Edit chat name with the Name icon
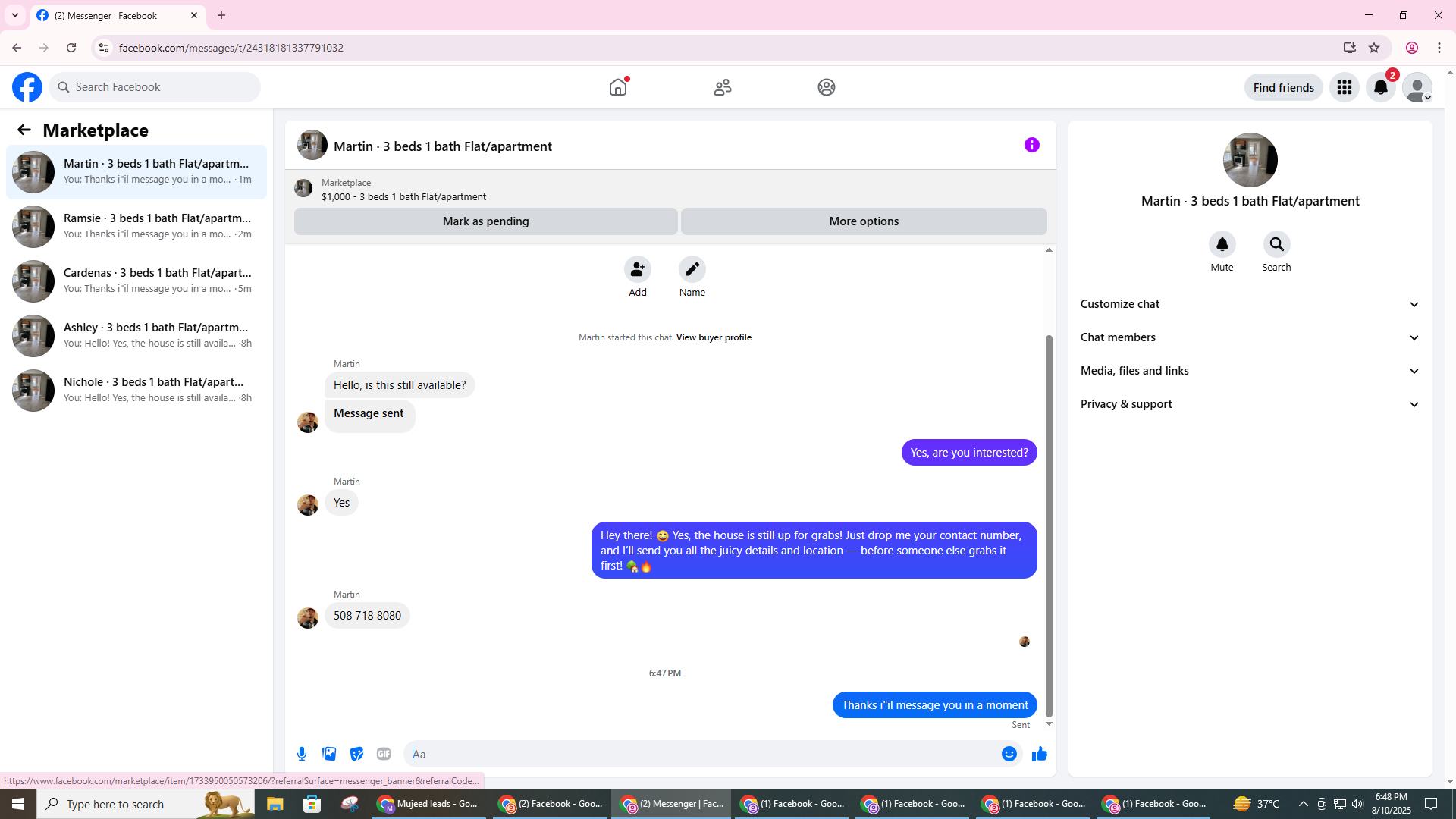The height and width of the screenshot is (819, 1456). [692, 269]
